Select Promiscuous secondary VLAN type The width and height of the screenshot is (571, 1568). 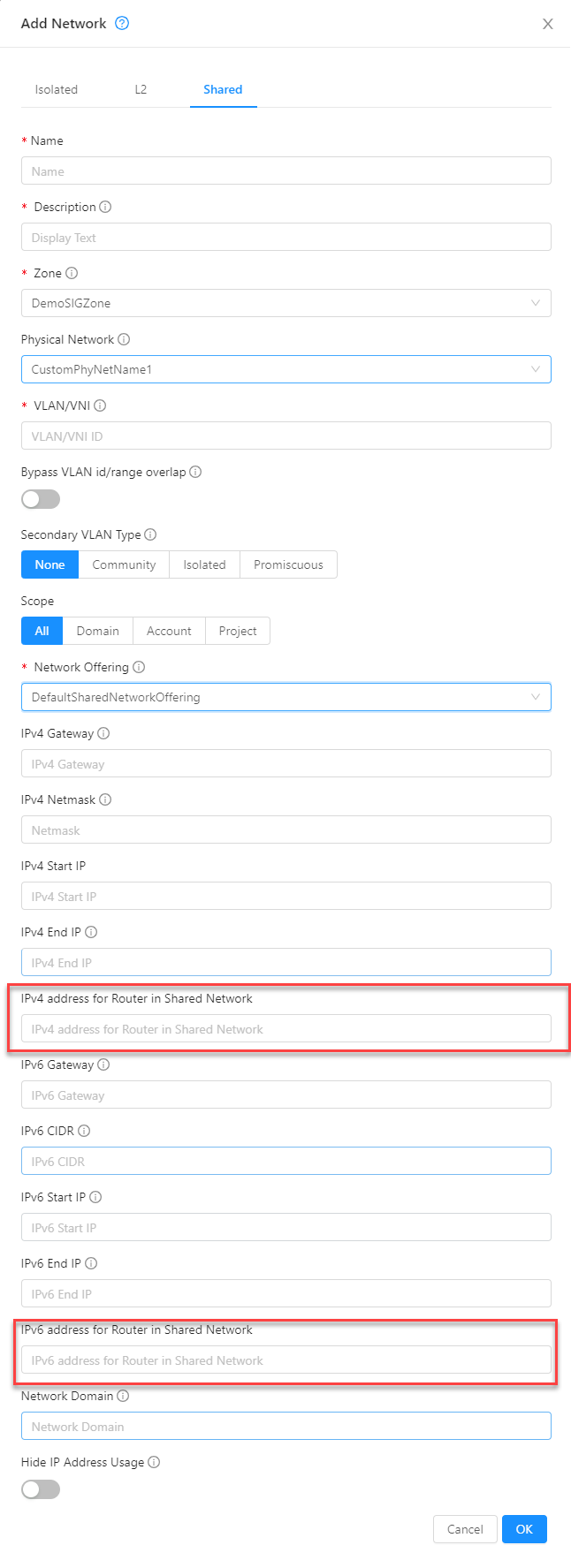(x=288, y=564)
